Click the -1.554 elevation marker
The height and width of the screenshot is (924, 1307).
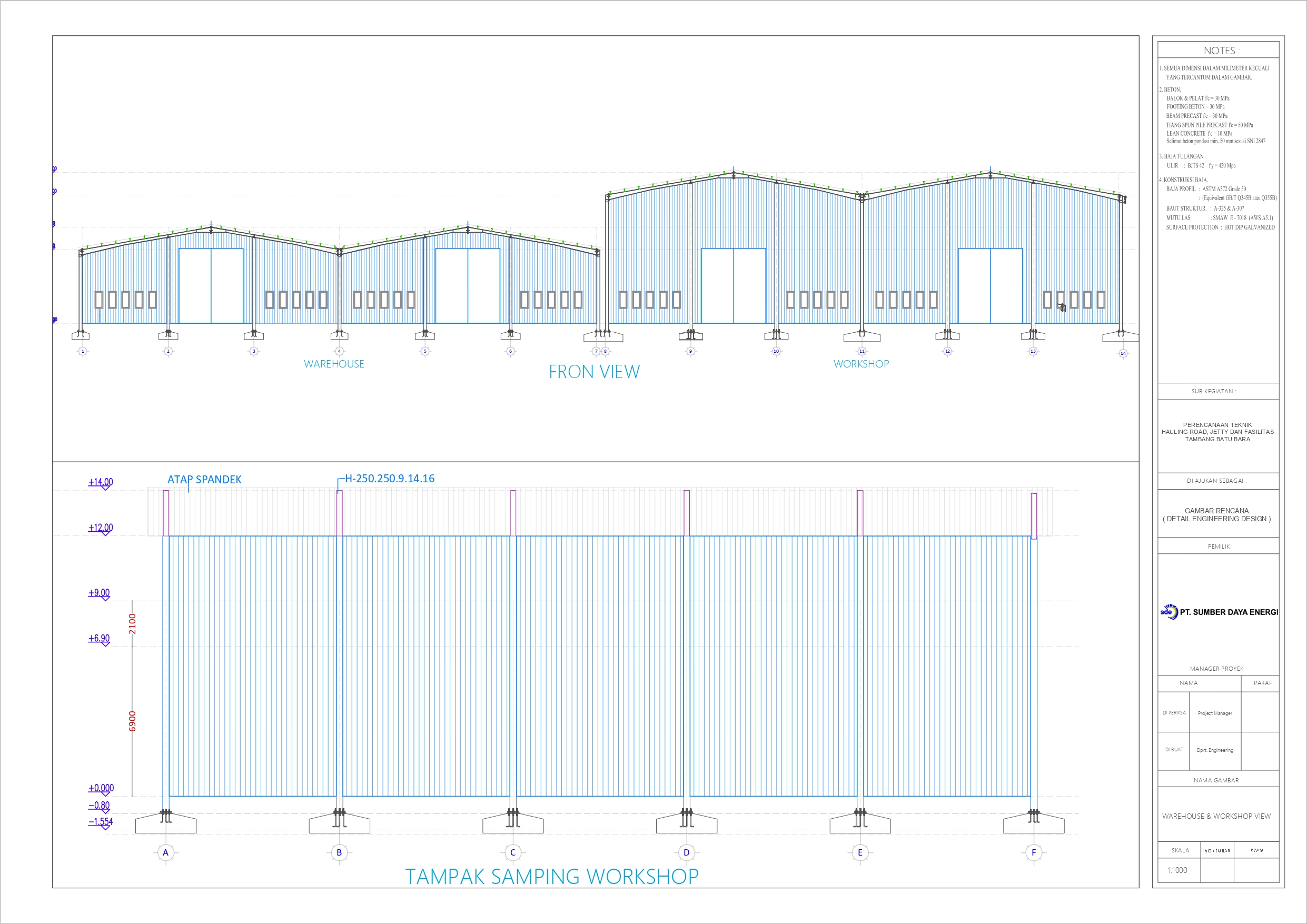[101, 822]
